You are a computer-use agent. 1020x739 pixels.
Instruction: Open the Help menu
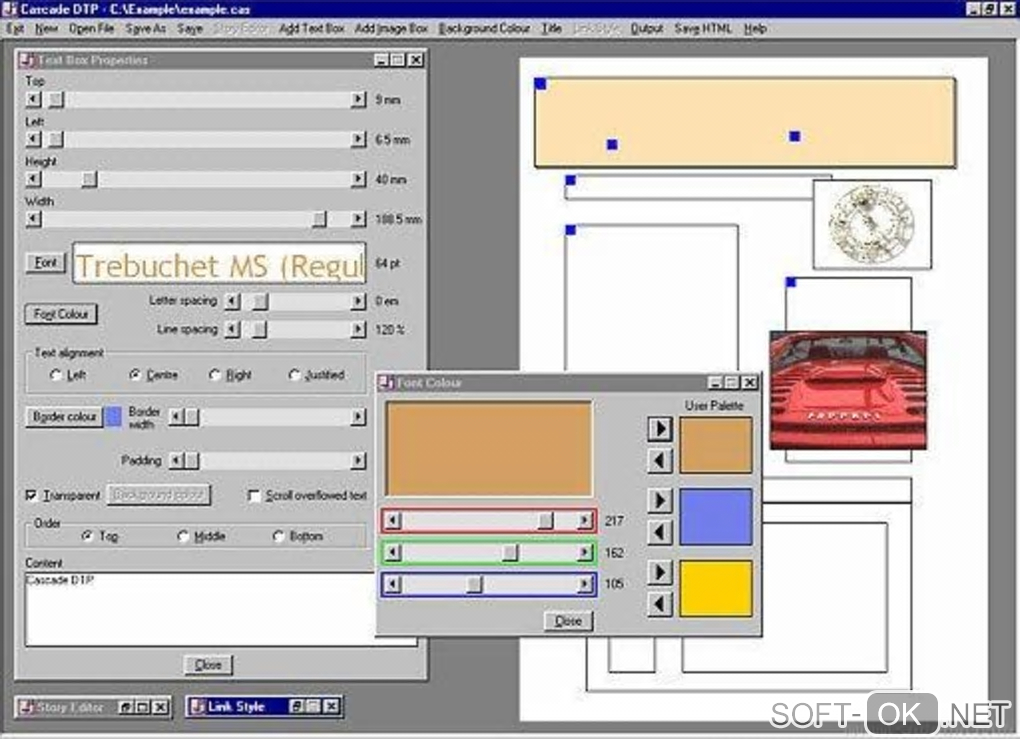tap(755, 29)
